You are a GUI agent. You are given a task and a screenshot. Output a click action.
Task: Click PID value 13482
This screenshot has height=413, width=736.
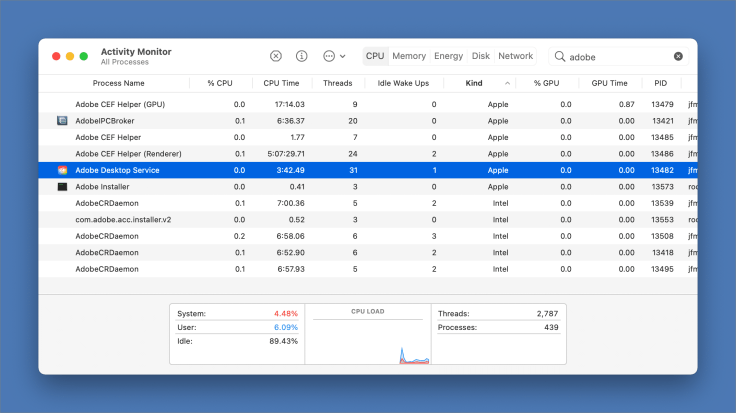662,170
